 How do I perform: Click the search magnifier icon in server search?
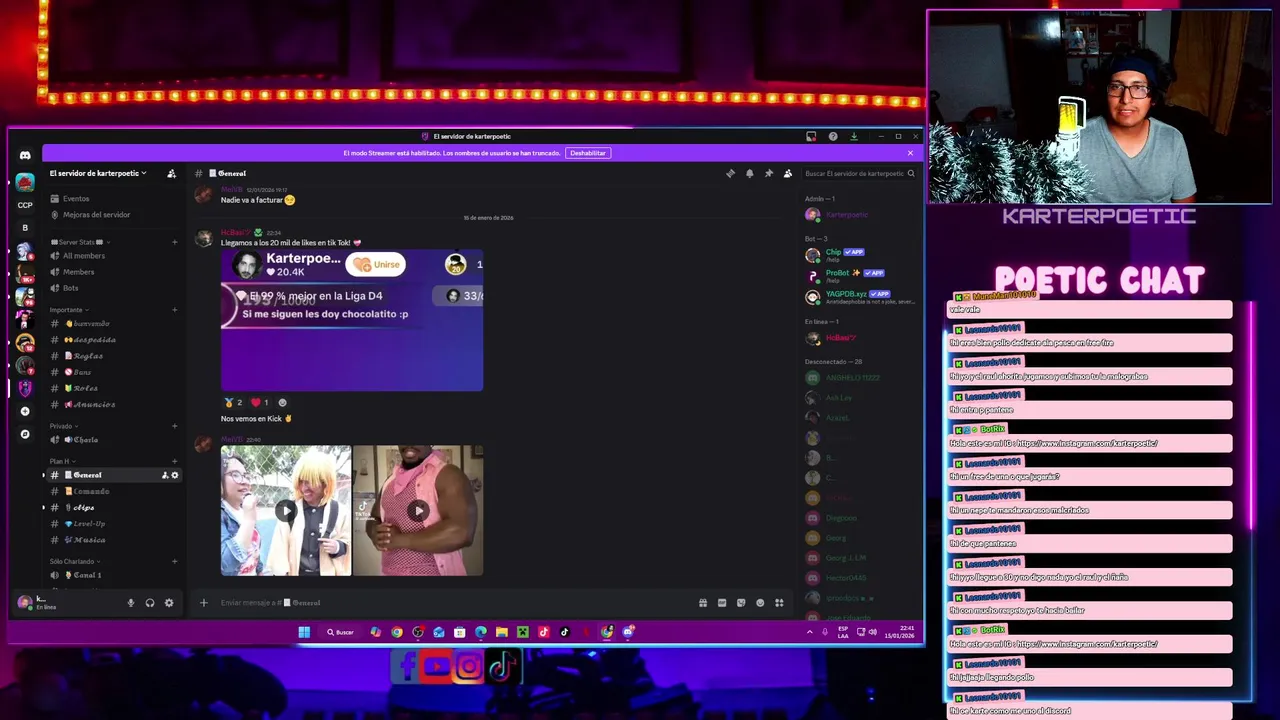(911, 173)
